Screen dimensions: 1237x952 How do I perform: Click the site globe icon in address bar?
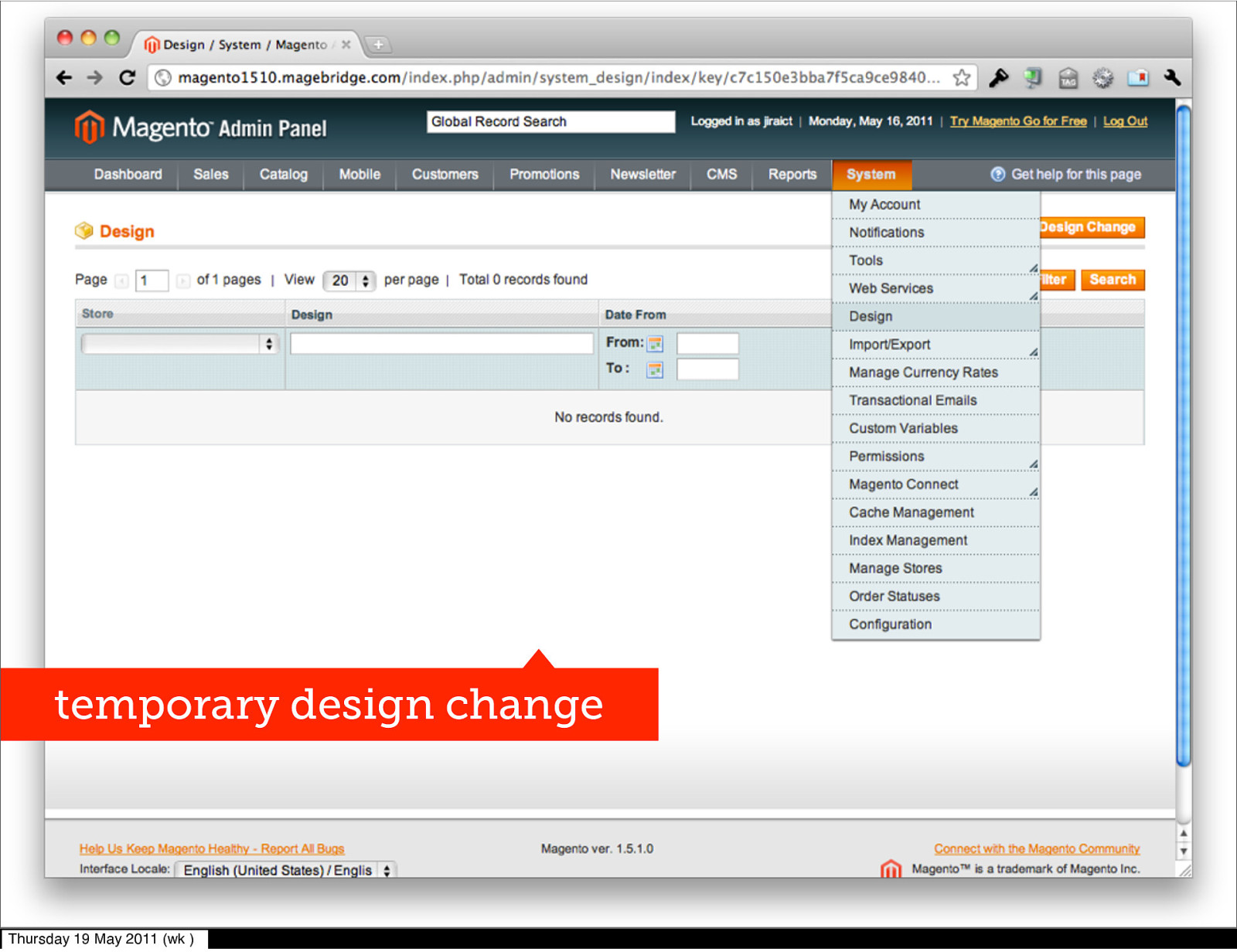162,77
